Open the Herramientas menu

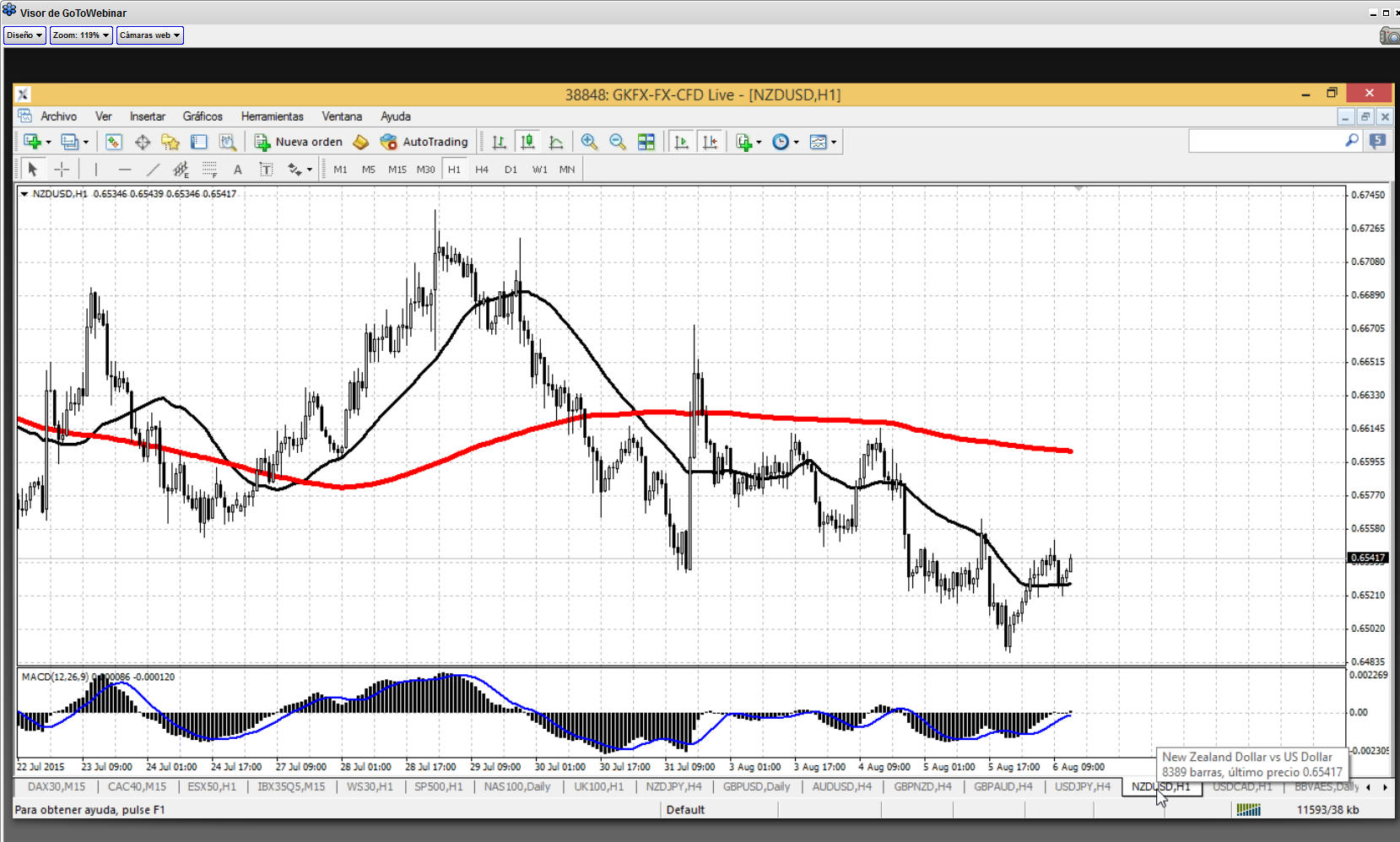(x=272, y=116)
